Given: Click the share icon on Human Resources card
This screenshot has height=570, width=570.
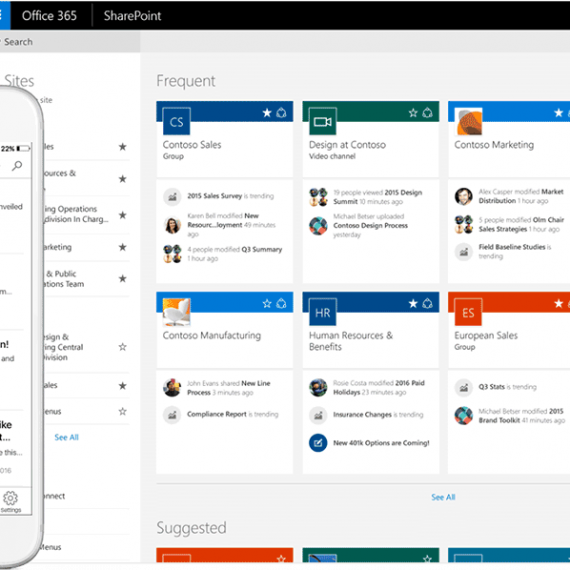Looking at the screenshot, I should [x=428, y=303].
